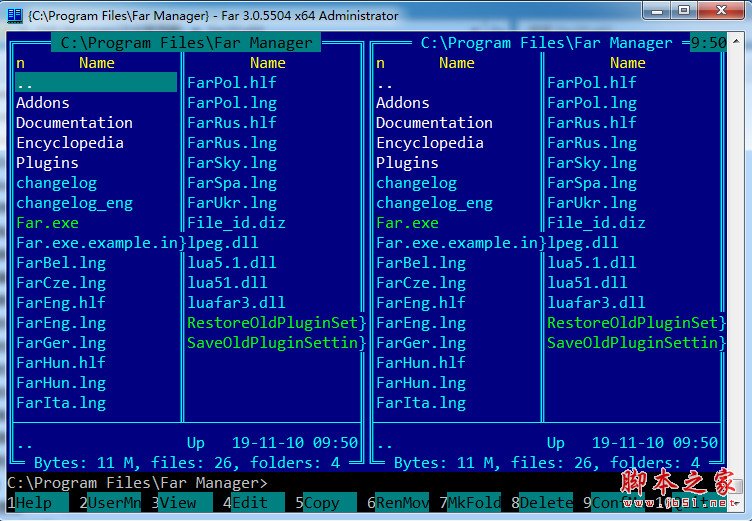This screenshot has width=752, height=521.
Task: Select FarGer.lng in left panel
Action: tap(61, 343)
